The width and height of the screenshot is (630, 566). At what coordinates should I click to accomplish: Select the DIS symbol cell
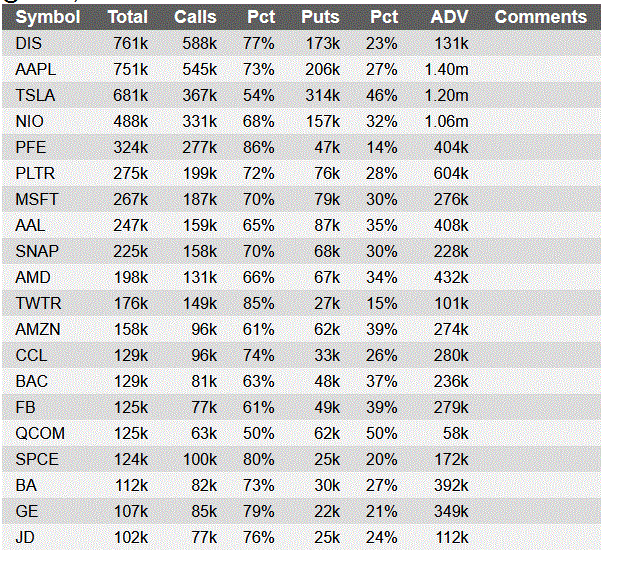pyautogui.click(x=28, y=43)
